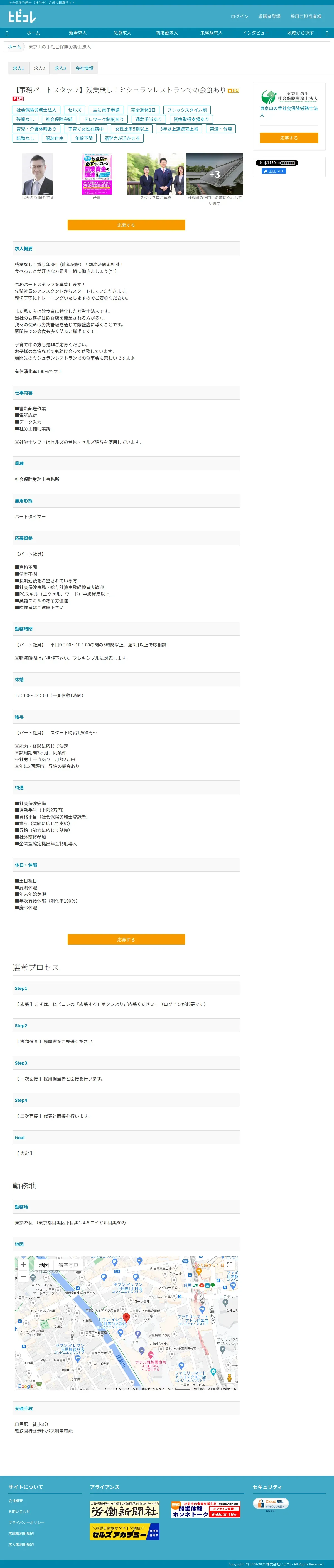Open the 会社情報 tab
334x1568 pixels.
tap(85, 68)
